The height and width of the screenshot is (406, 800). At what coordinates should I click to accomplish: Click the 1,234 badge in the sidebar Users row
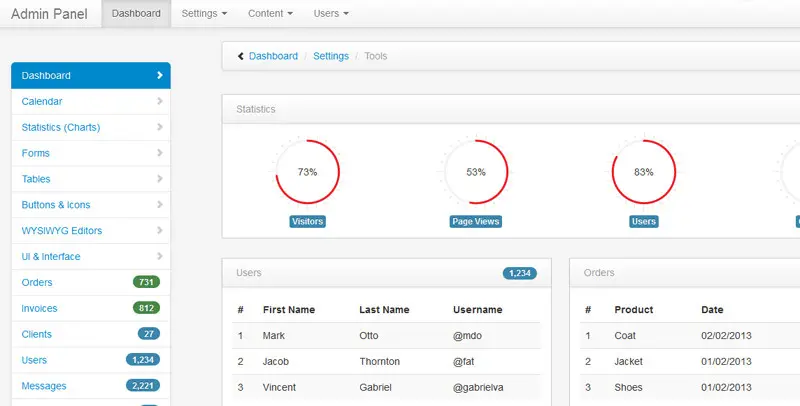point(143,360)
